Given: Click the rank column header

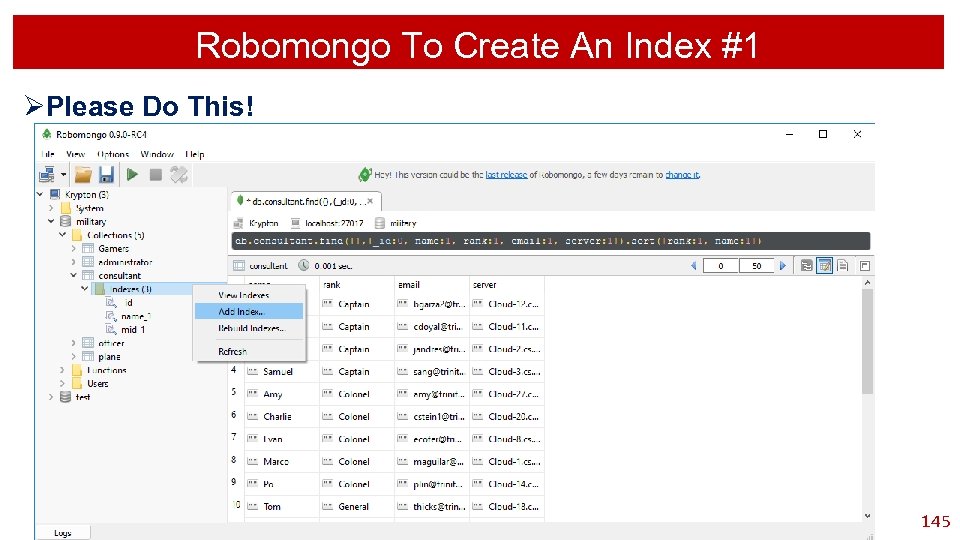Looking at the screenshot, I should click(357, 285).
